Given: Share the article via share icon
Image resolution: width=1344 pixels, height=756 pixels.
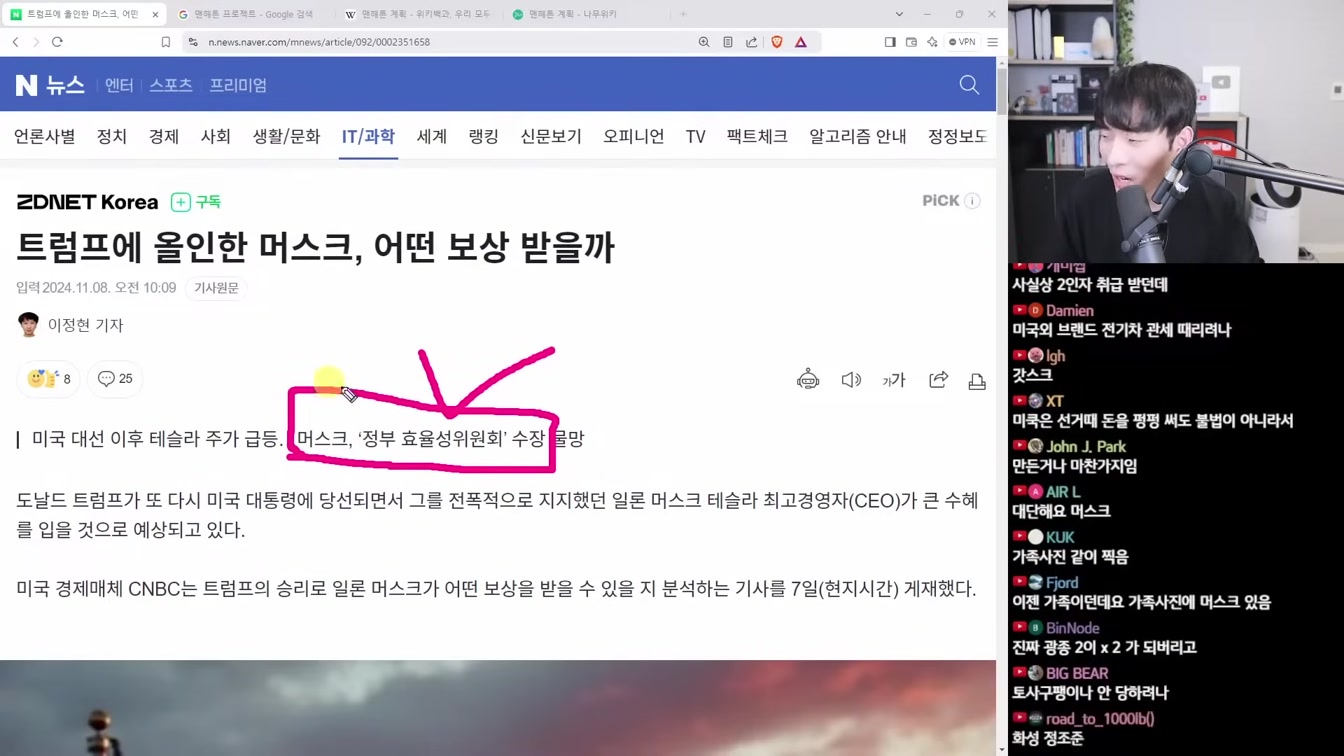Looking at the screenshot, I should (938, 380).
